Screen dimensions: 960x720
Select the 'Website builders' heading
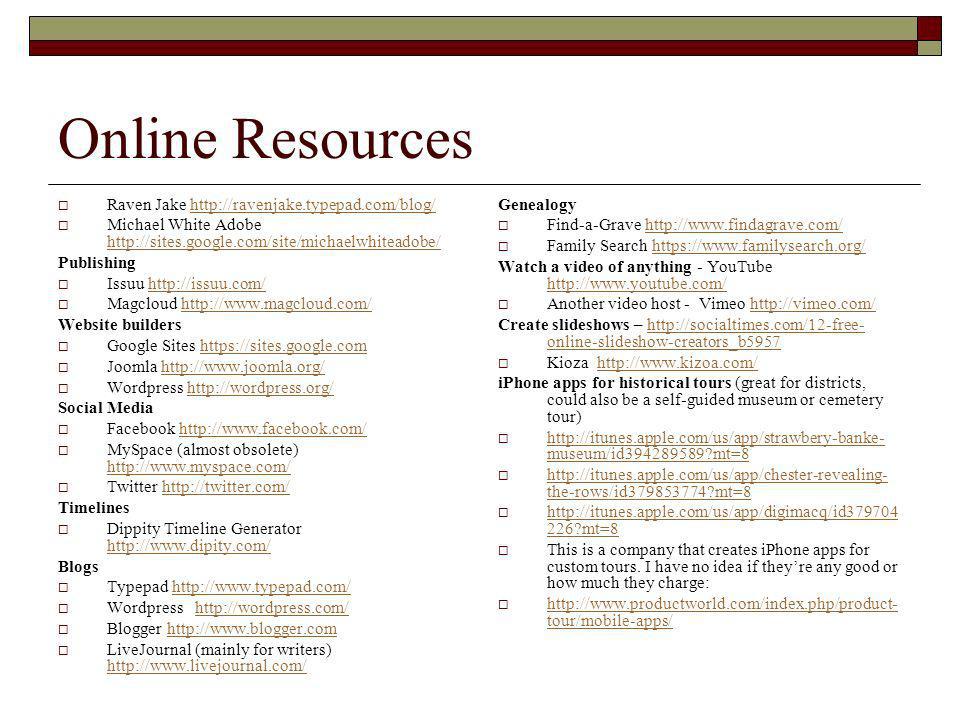(120, 325)
